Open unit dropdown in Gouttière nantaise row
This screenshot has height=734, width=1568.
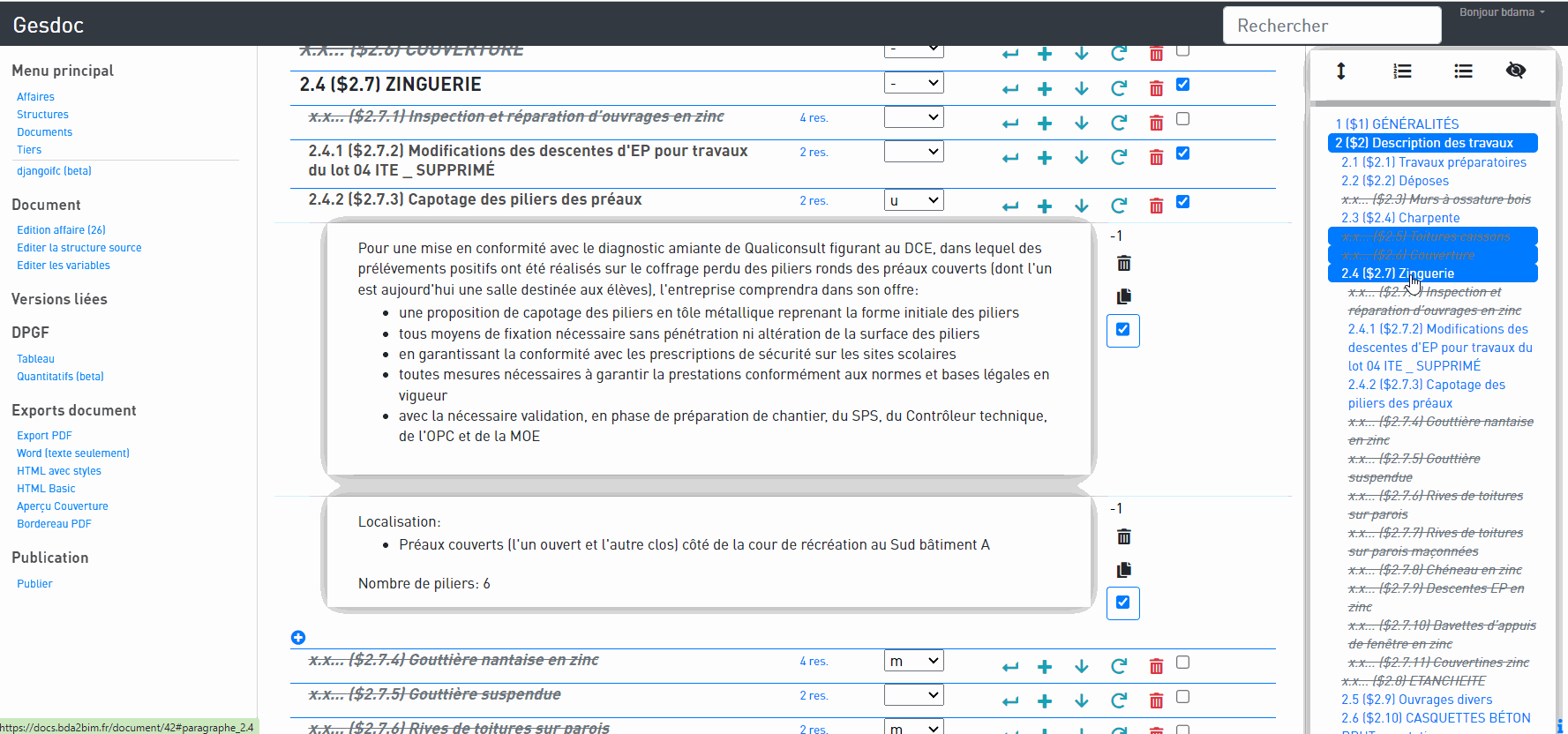coord(913,661)
